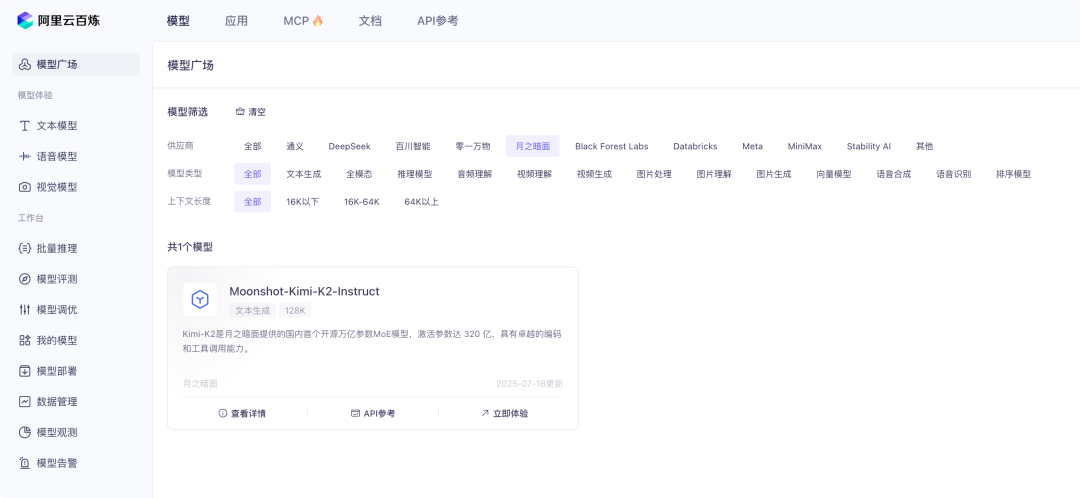Click the 模型广场 sidebar icon
This screenshot has height=498, width=1080.
pos(25,65)
